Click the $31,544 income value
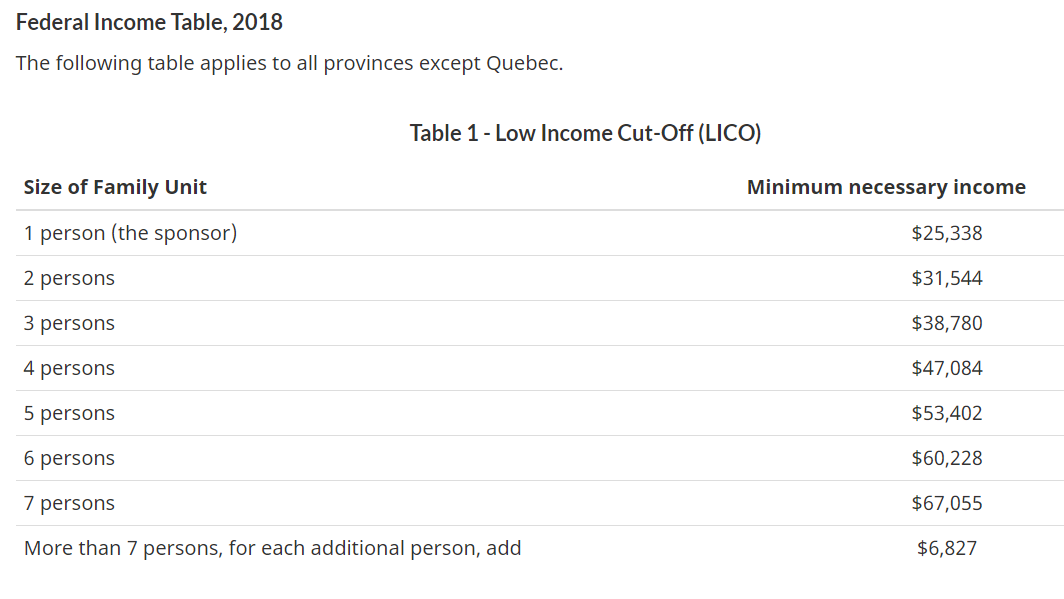The image size is (1064, 599). click(x=947, y=278)
